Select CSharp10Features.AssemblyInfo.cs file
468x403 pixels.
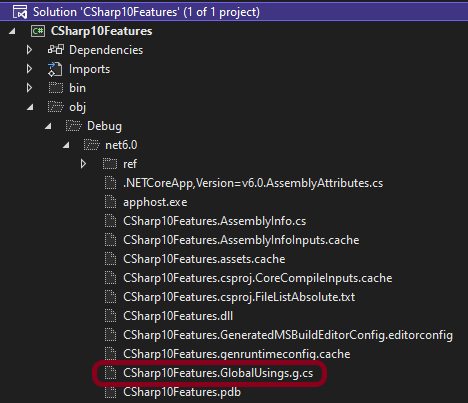click(214, 221)
